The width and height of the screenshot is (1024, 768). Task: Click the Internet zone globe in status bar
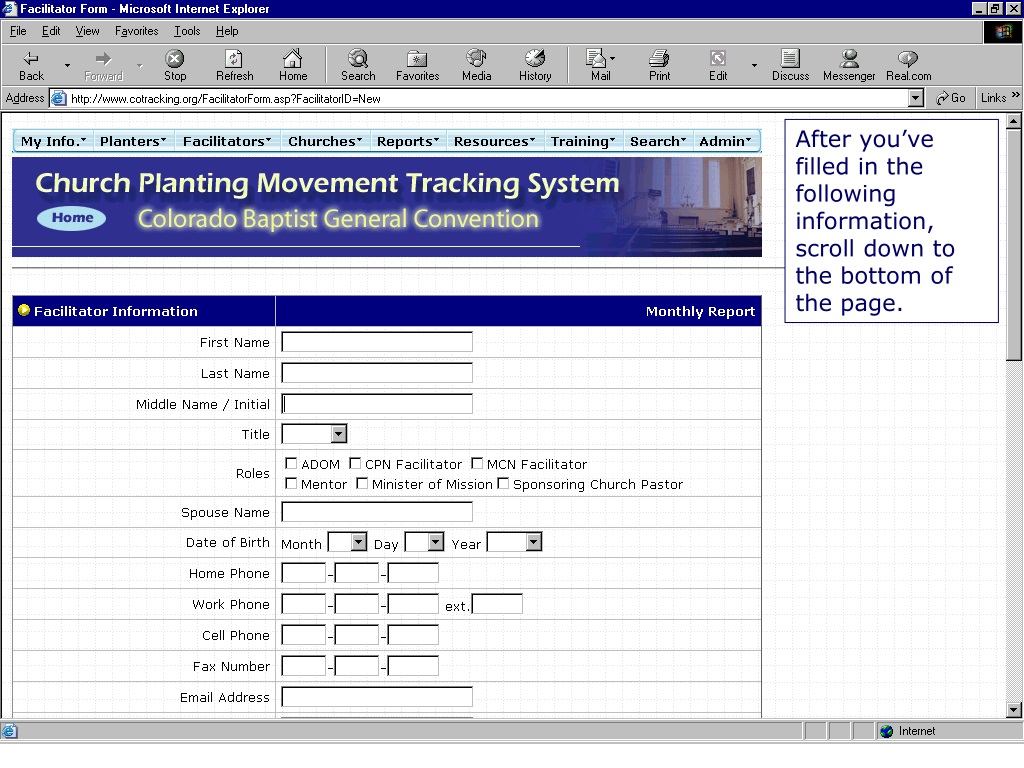click(x=886, y=731)
